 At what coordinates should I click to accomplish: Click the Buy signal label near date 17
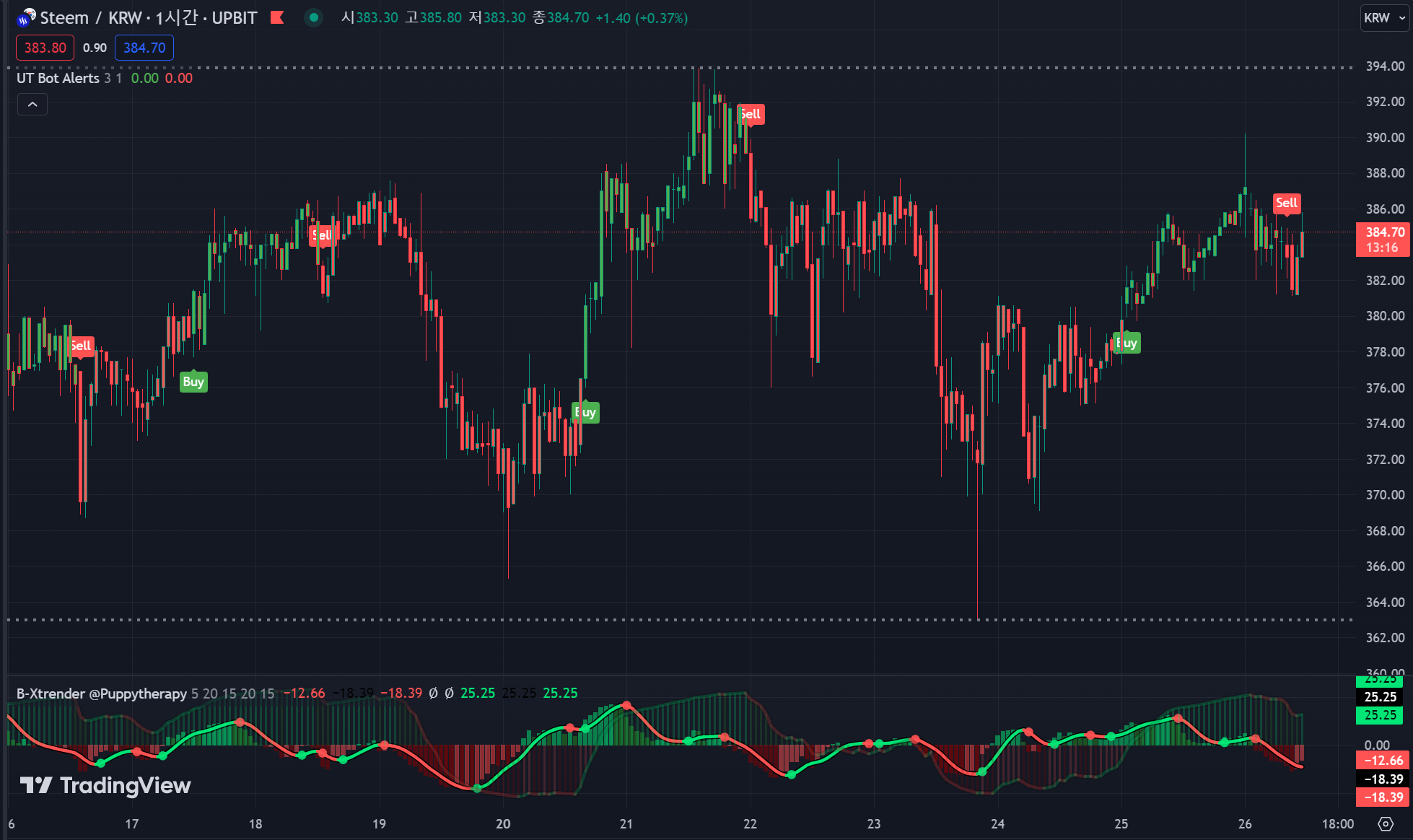point(193,382)
